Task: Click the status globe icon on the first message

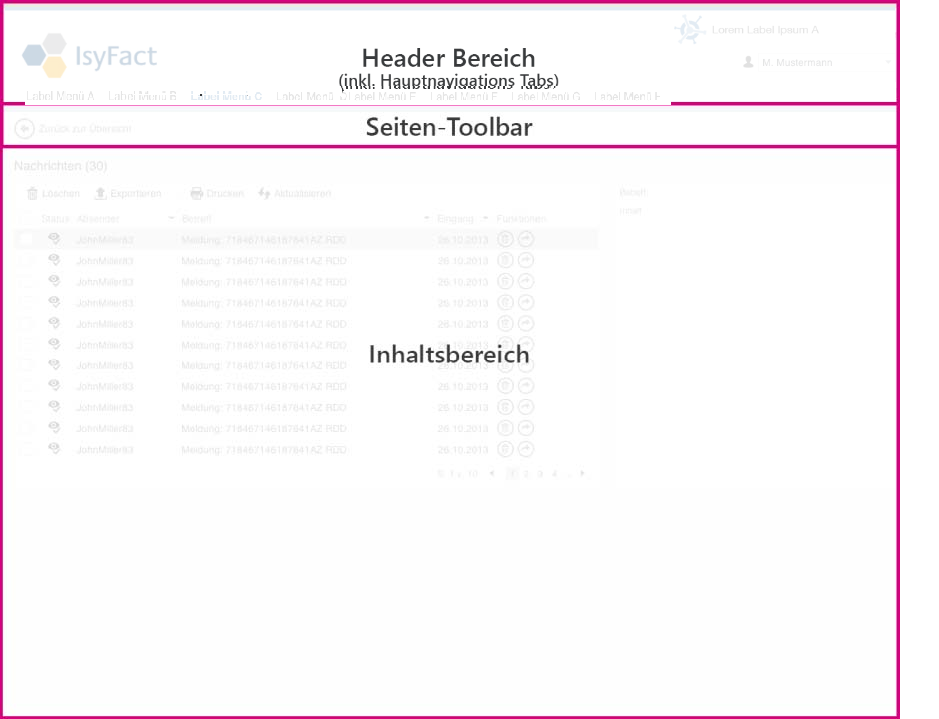Action: point(54,239)
